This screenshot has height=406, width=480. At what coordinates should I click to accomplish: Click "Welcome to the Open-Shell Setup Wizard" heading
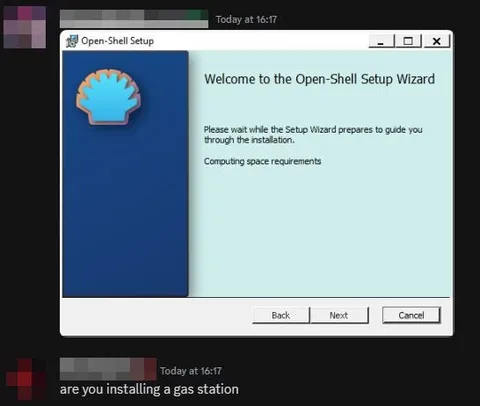pyautogui.click(x=319, y=79)
